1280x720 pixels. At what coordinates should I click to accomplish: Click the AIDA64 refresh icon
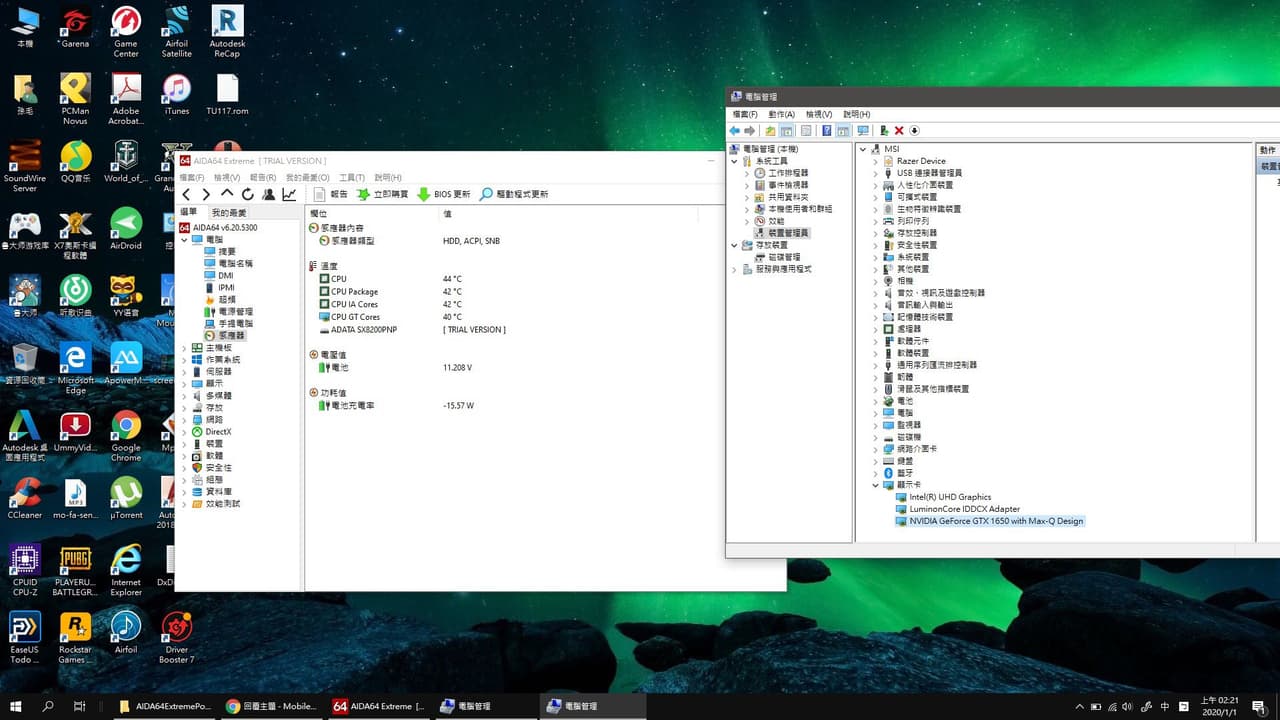[x=248, y=194]
